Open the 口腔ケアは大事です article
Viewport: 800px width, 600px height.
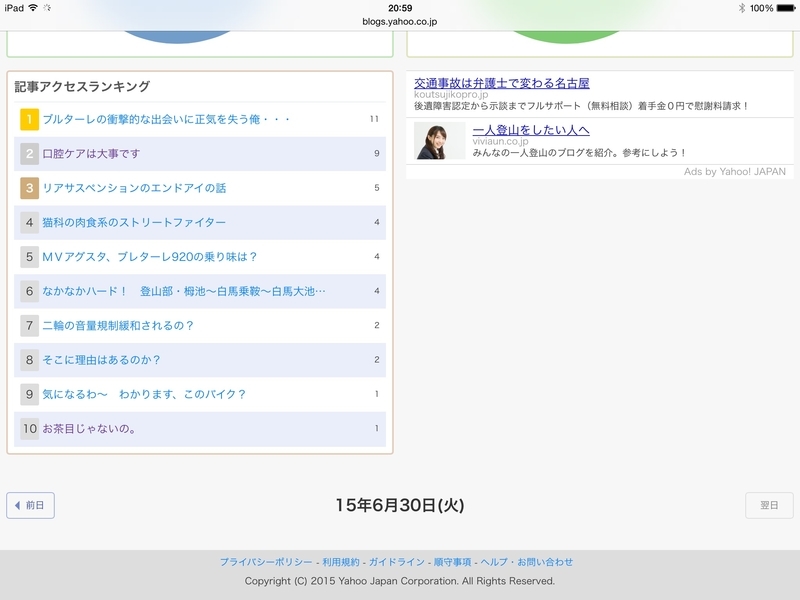coord(91,154)
